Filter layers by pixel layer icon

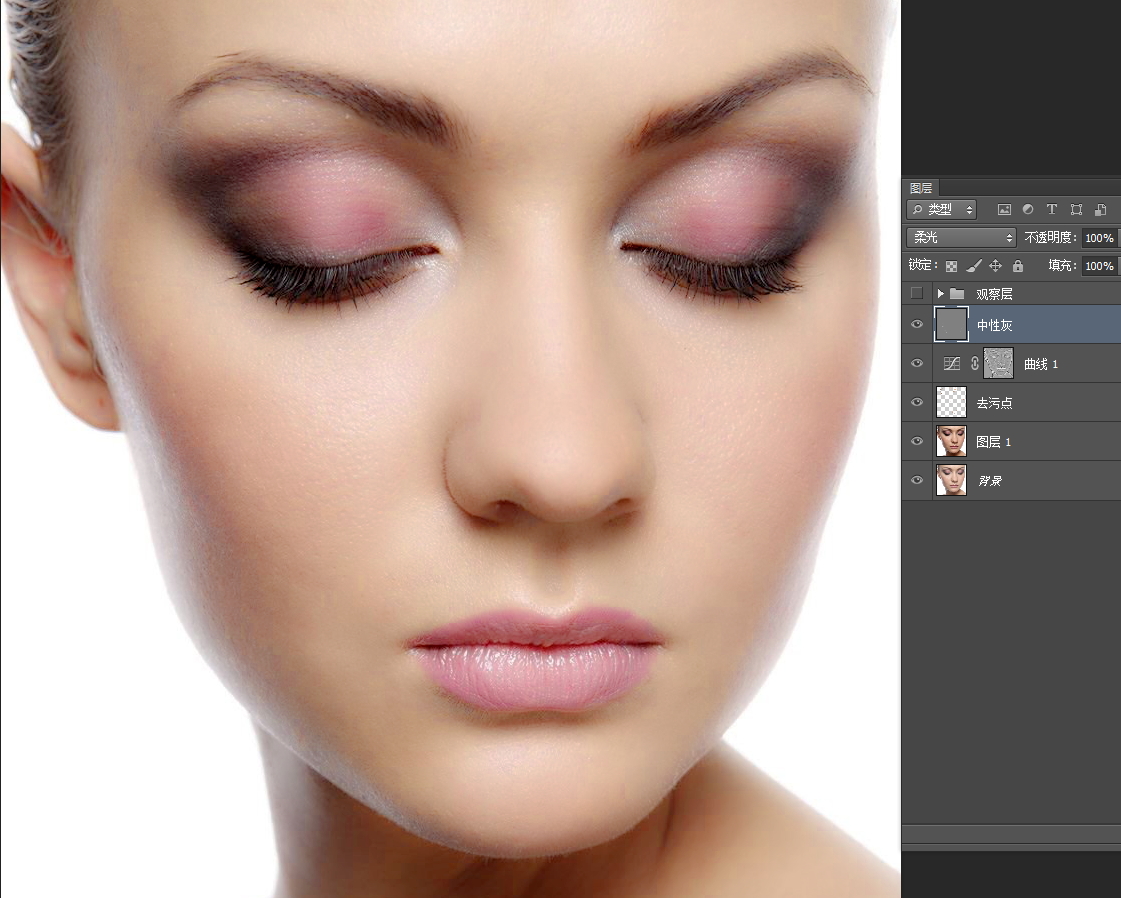tap(1004, 209)
